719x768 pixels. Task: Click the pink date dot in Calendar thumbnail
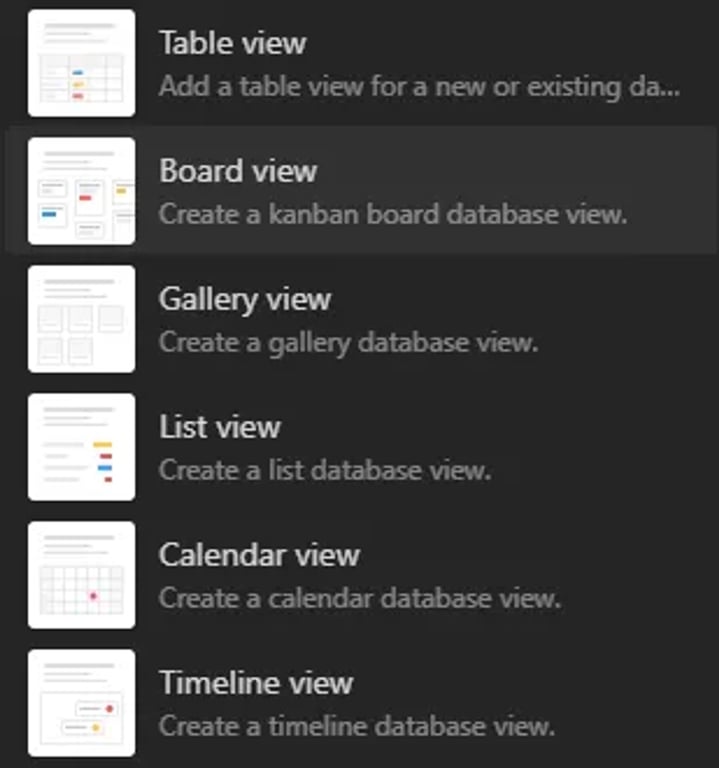click(93, 596)
